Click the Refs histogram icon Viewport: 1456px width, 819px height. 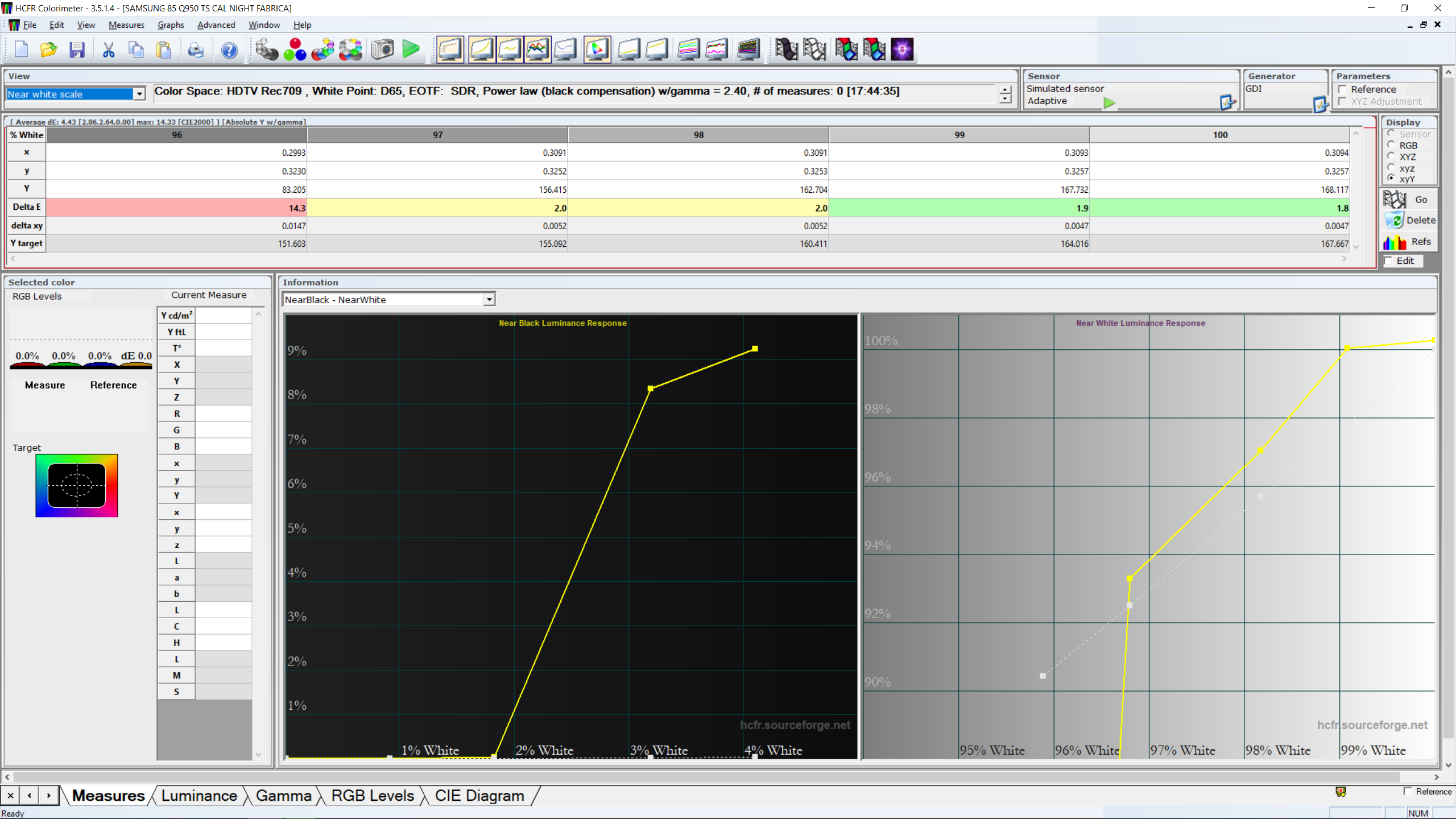tap(1395, 242)
